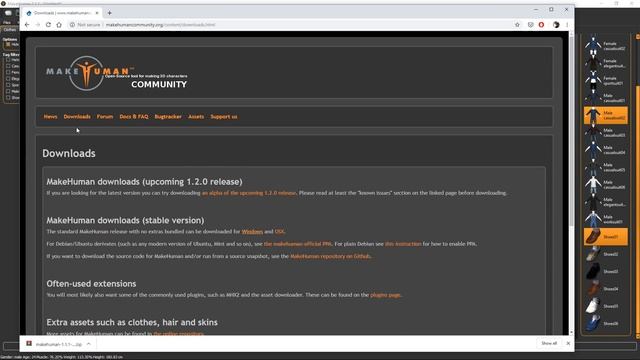Click MakeHuman clothes list orange scrollbar
This screenshot has height=360, width=640.
(x=638, y=208)
